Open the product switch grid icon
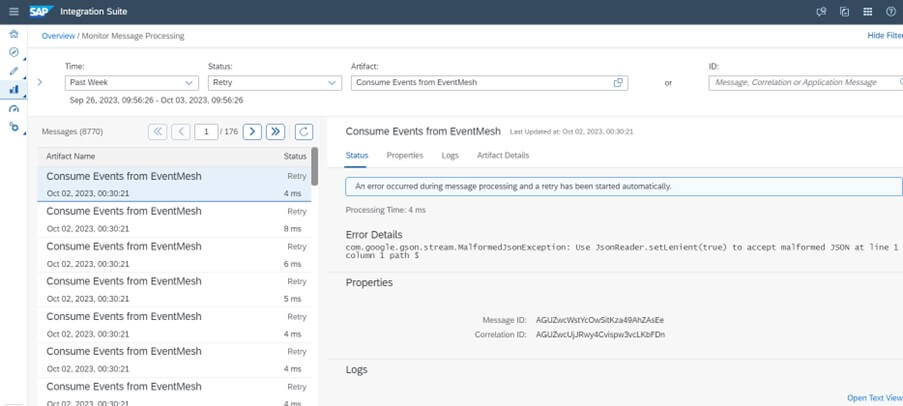 [868, 12]
